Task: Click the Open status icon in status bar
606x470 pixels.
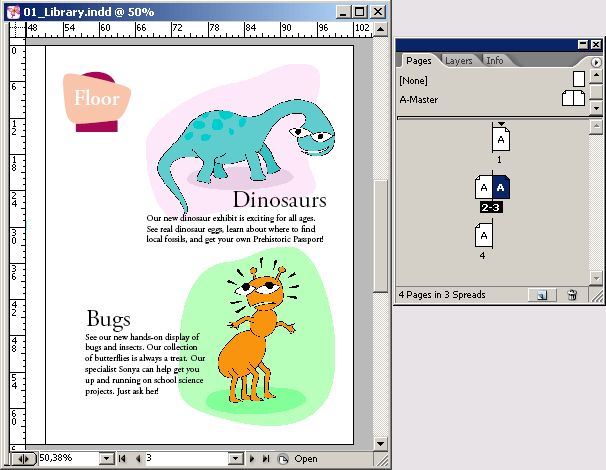Action: click(x=283, y=459)
